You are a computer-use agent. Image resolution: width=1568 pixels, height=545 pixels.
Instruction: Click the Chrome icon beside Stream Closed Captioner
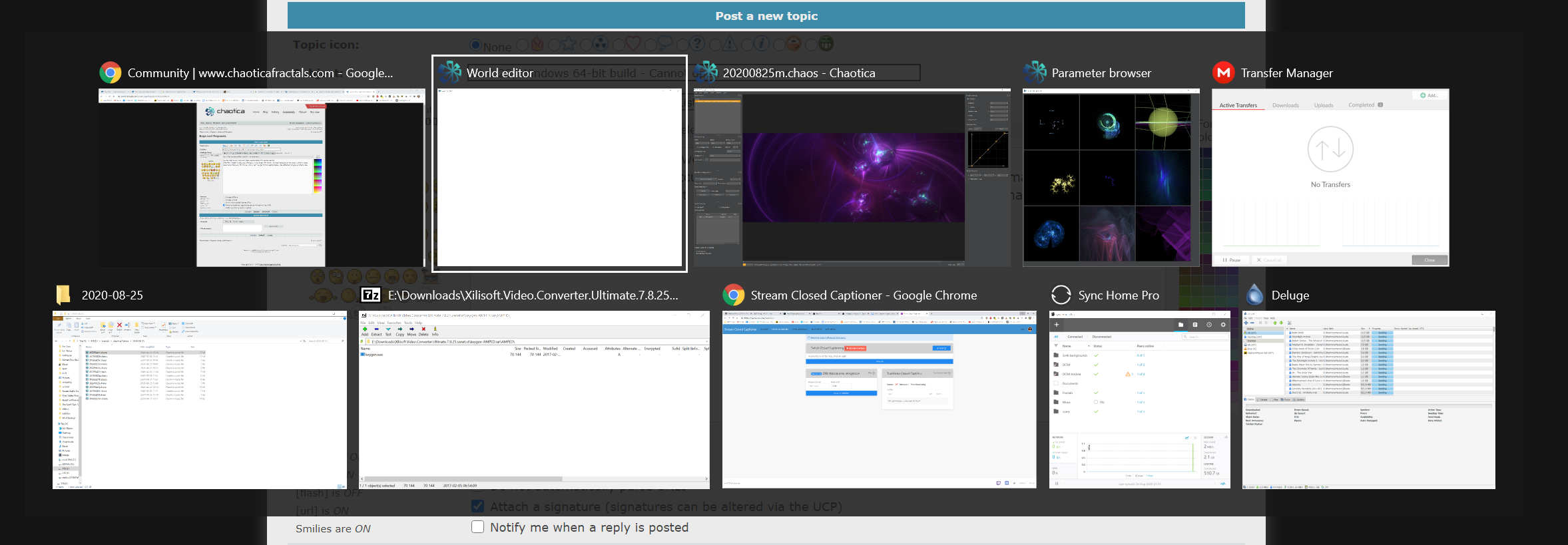tap(734, 295)
